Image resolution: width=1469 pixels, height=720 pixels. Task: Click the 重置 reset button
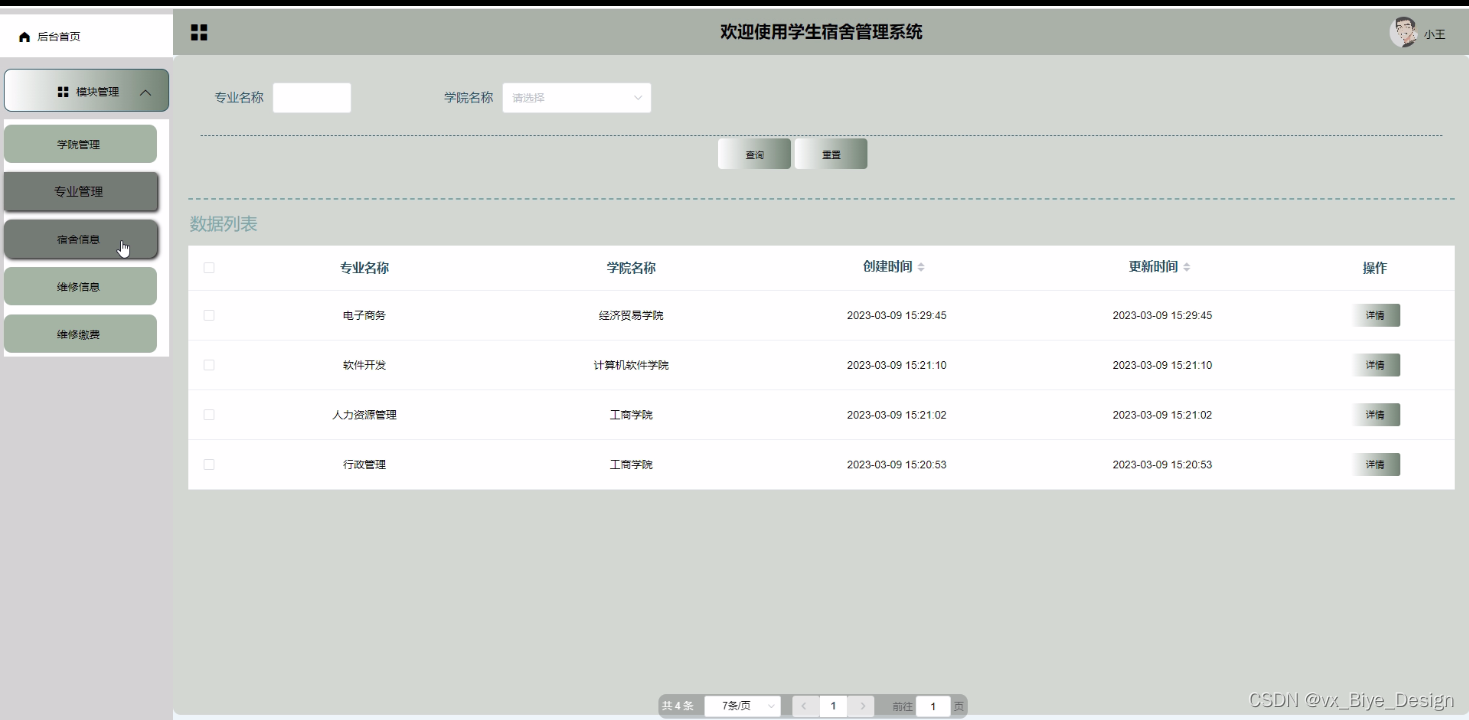click(x=831, y=154)
